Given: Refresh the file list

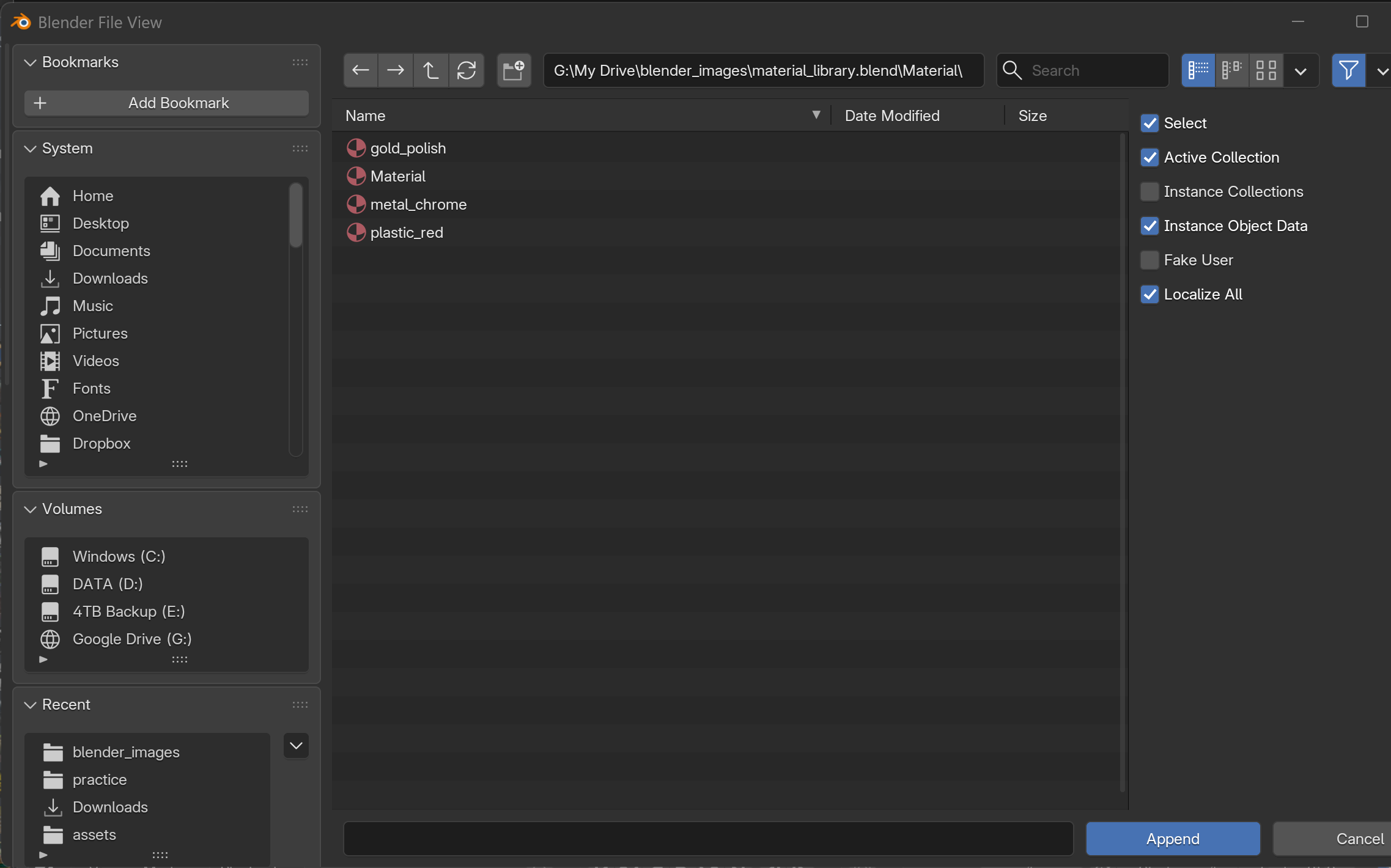Looking at the screenshot, I should [467, 70].
